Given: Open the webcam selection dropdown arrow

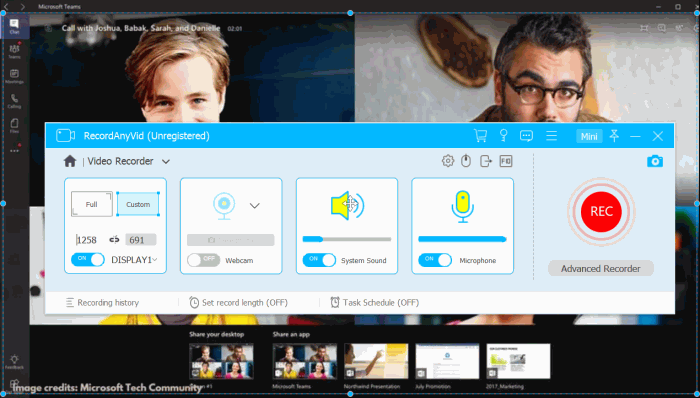Looking at the screenshot, I should [x=254, y=206].
